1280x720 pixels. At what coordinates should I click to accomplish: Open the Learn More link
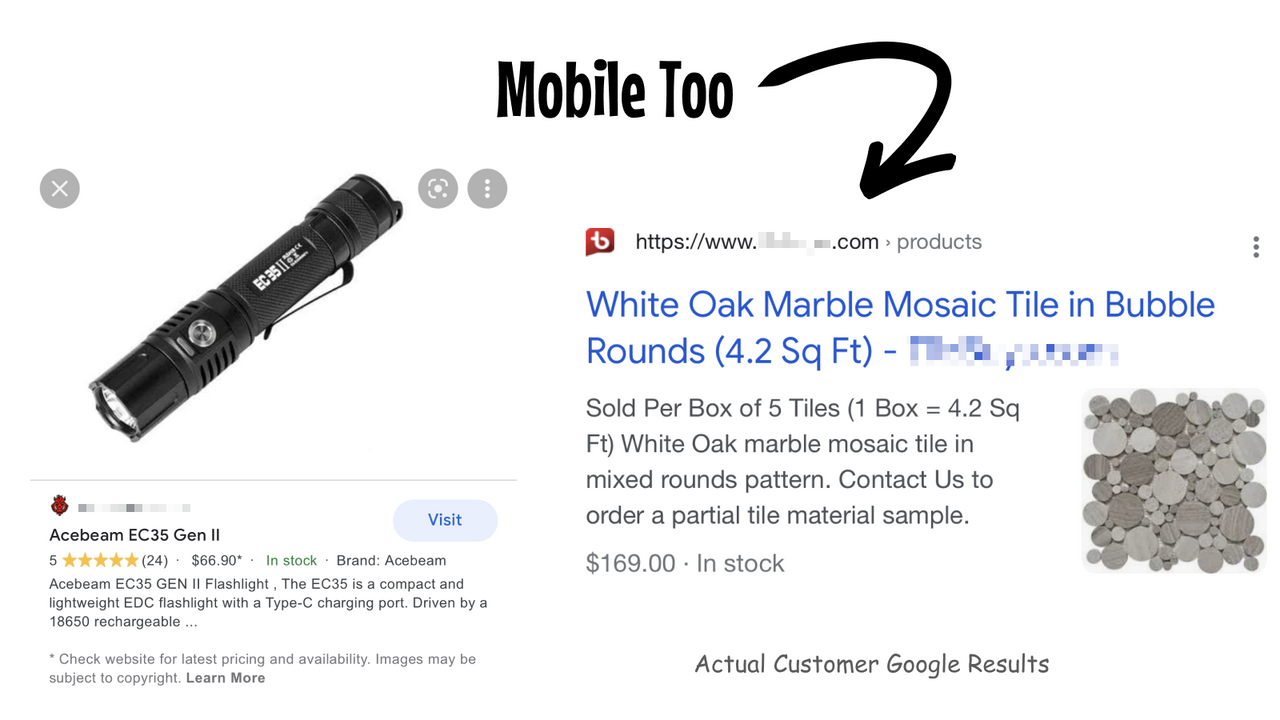point(226,677)
